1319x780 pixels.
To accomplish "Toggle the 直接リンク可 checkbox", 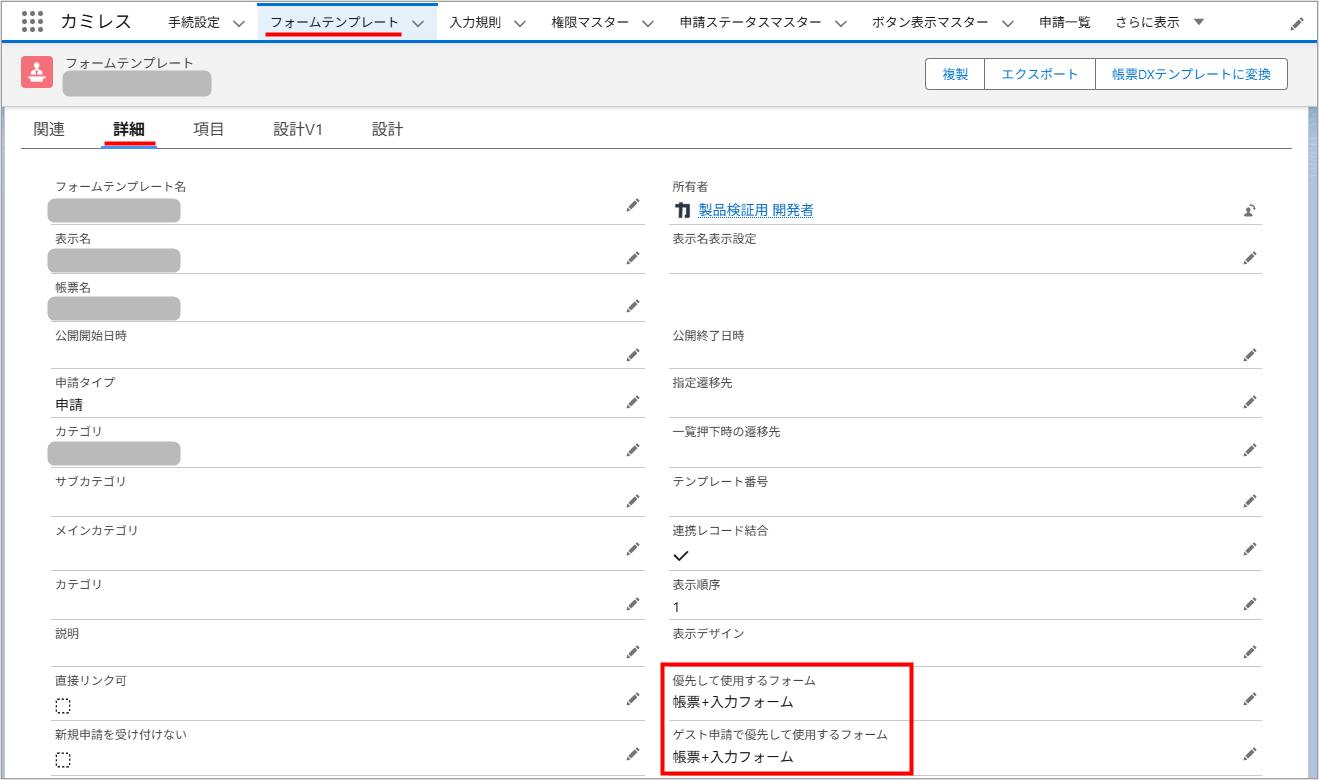I will pyautogui.click(x=63, y=705).
